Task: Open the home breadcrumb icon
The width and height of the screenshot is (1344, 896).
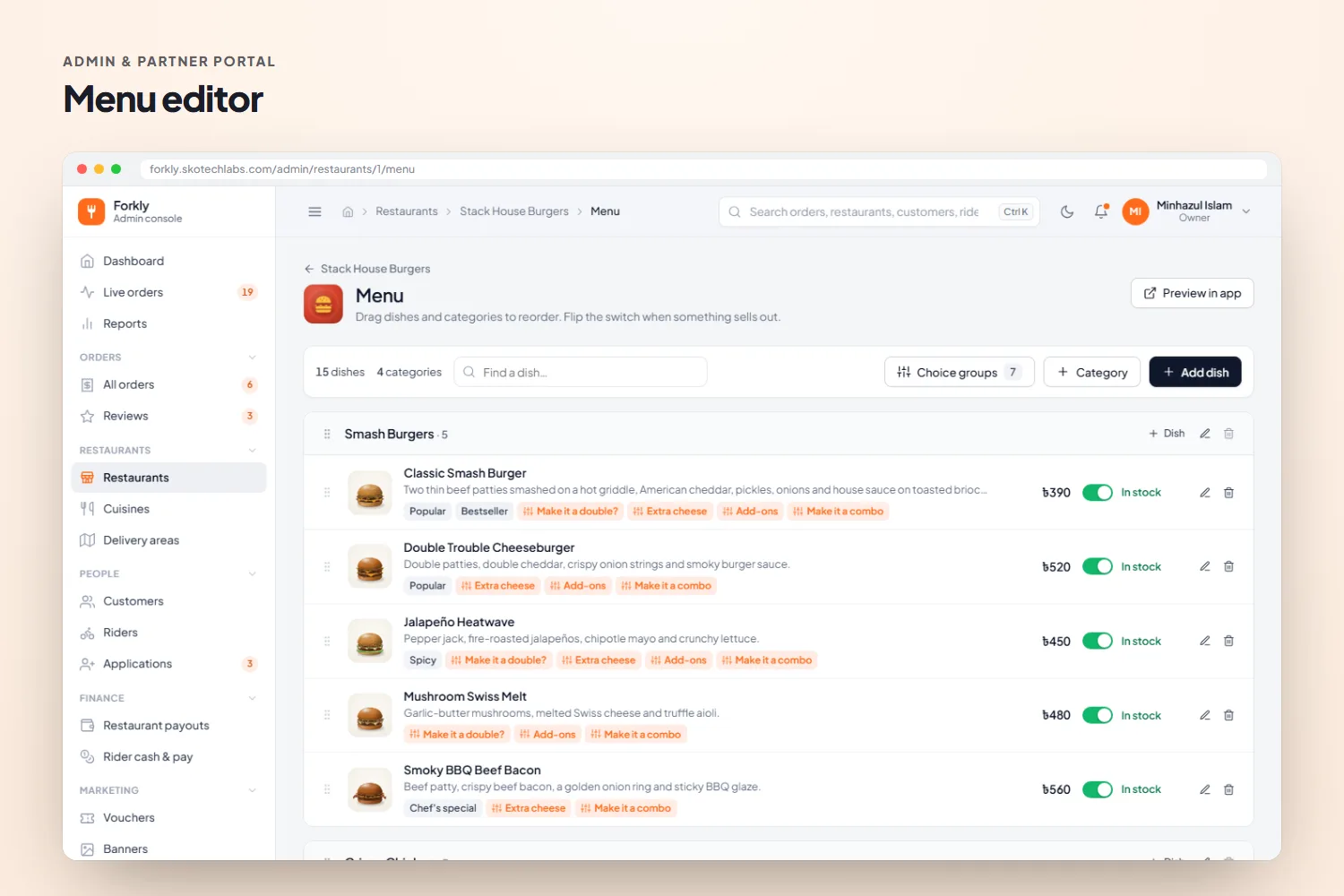Action: pos(348,212)
